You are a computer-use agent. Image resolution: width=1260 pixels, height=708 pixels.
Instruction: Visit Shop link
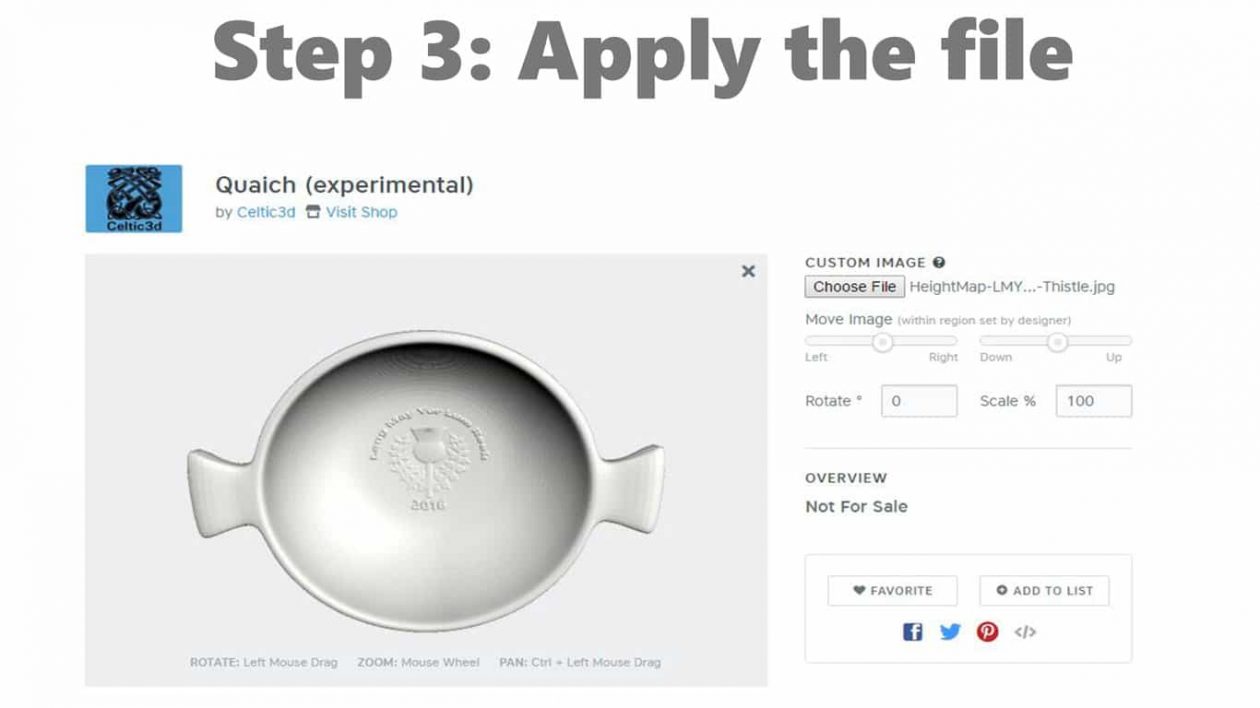tap(361, 212)
